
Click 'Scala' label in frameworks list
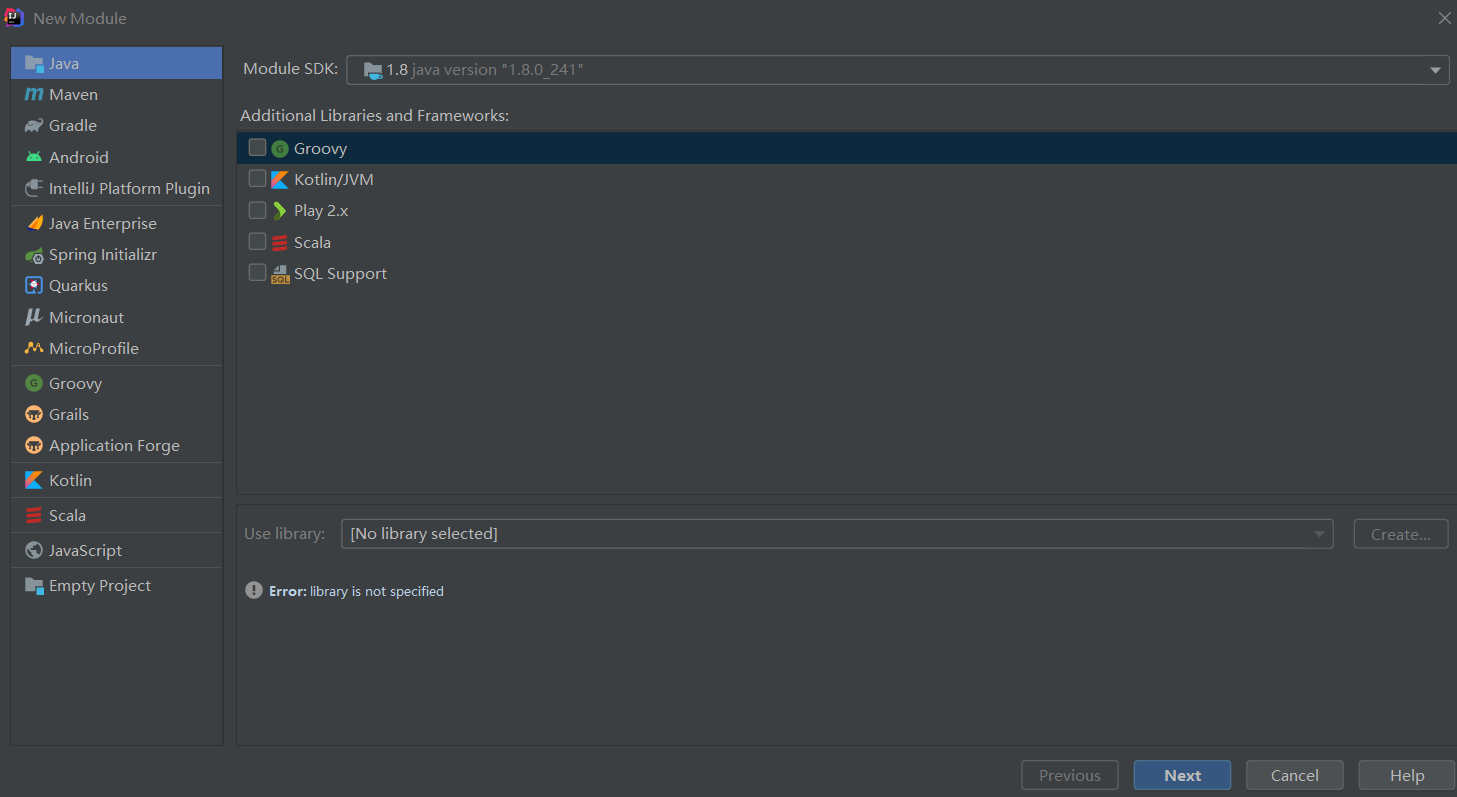pyautogui.click(x=312, y=242)
